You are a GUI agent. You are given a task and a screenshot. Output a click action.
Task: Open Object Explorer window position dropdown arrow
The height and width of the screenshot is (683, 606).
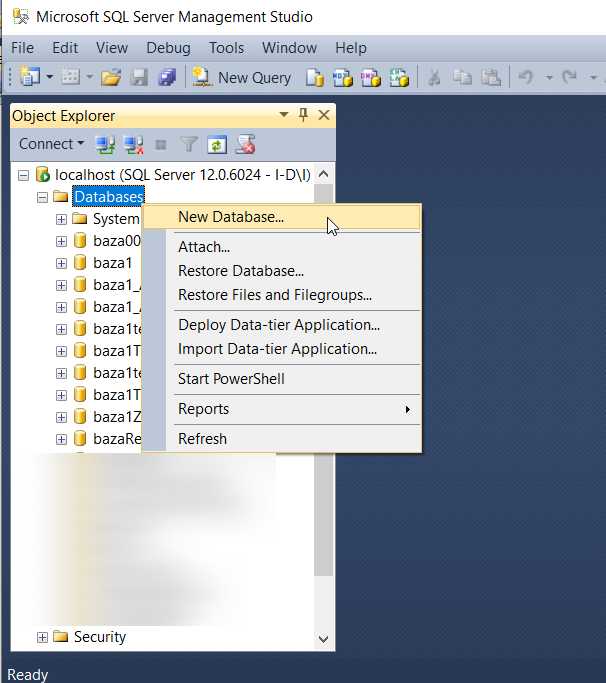click(x=284, y=115)
